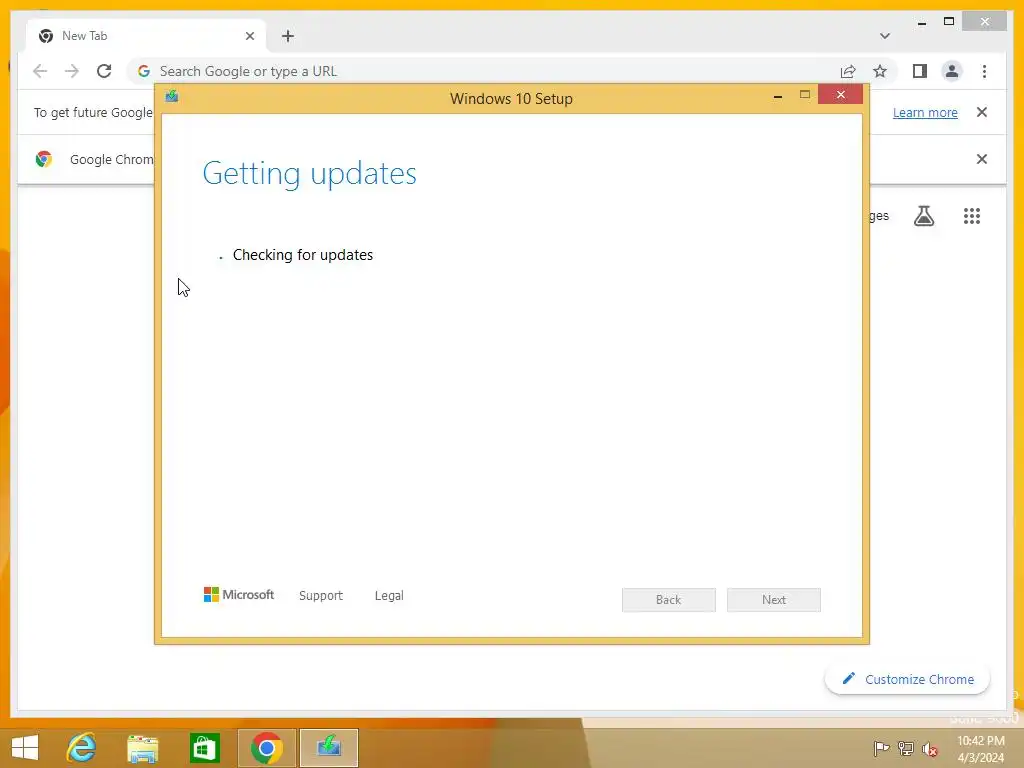Switch to Windows 10 Setup taskbar item
Image resolution: width=1024 pixels, height=768 pixels.
(328, 748)
